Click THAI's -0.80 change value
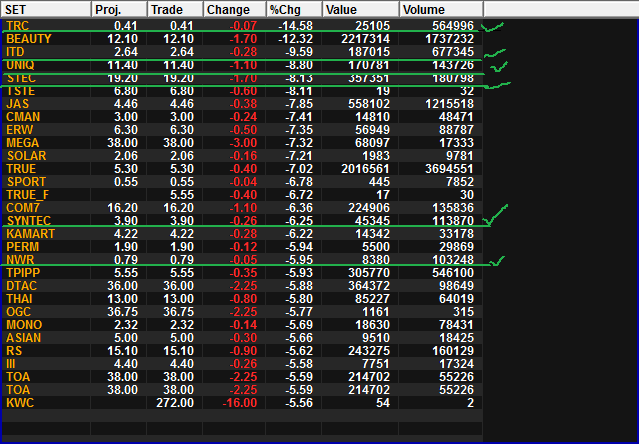 coord(243,299)
